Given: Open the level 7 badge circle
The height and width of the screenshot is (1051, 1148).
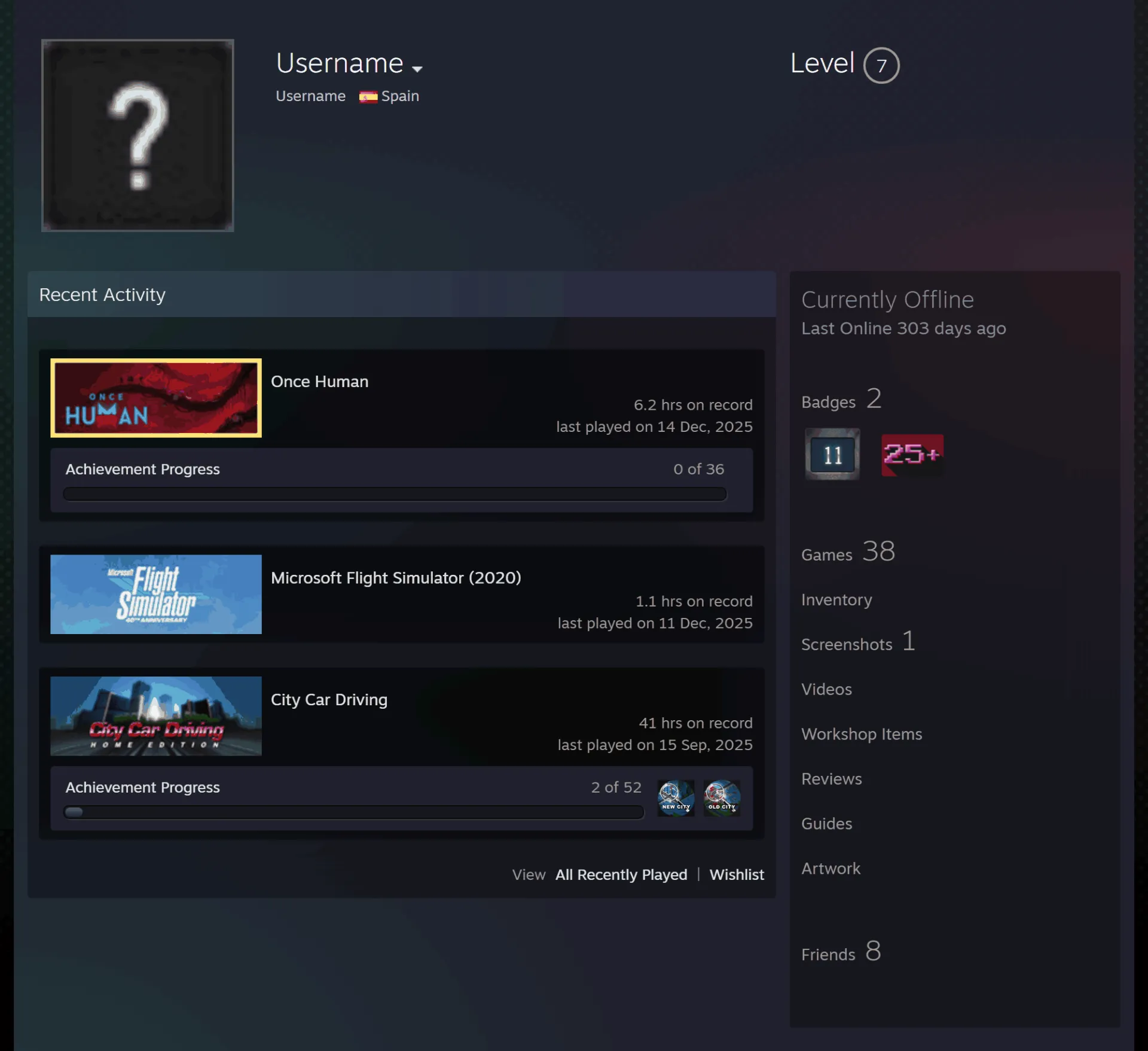Looking at the screenshot, I should 881,65.
